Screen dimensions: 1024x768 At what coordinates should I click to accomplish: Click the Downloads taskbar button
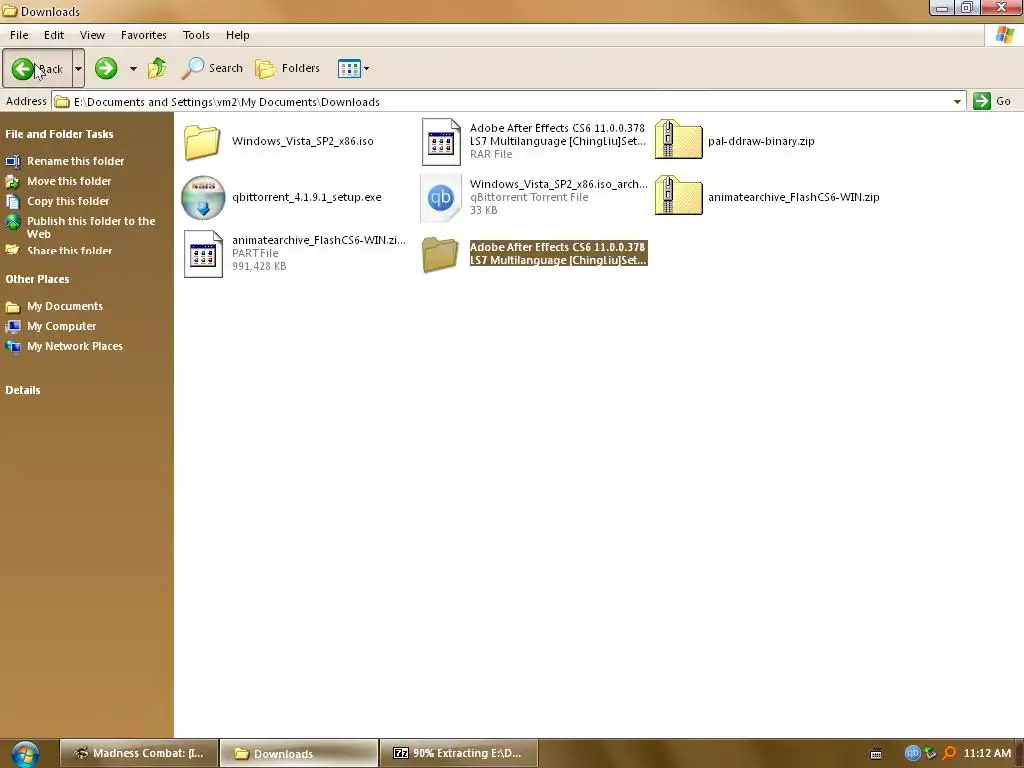coord(299,754)
